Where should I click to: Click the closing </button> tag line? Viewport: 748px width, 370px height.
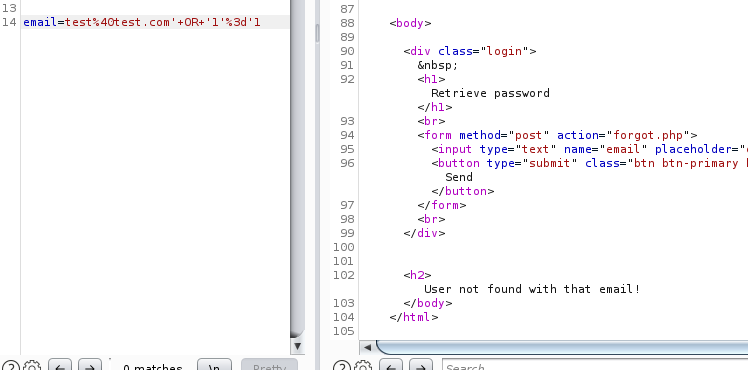click(x=463, y=191)
